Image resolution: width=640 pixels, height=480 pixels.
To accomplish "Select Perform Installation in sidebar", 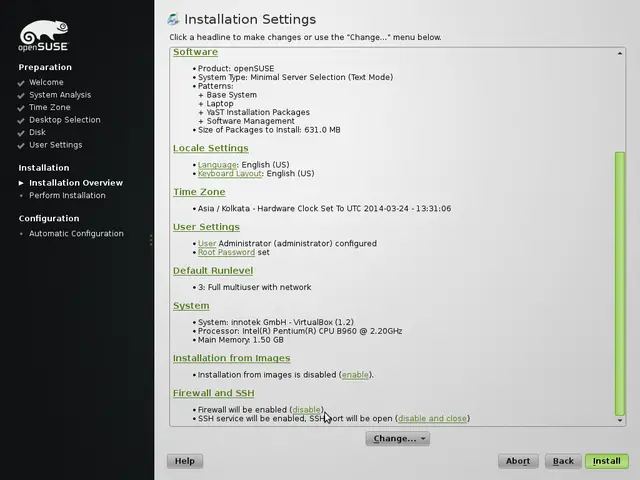I will pos(67,195).
